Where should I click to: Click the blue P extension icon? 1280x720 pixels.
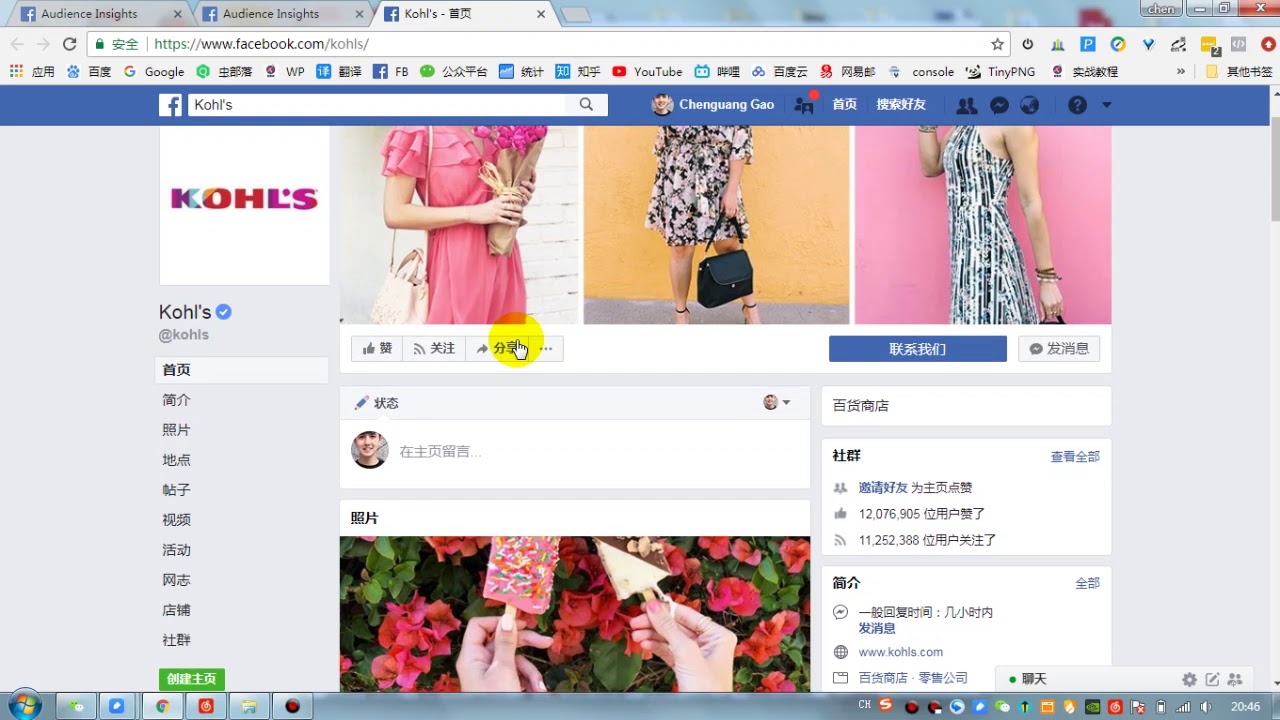1088,44
